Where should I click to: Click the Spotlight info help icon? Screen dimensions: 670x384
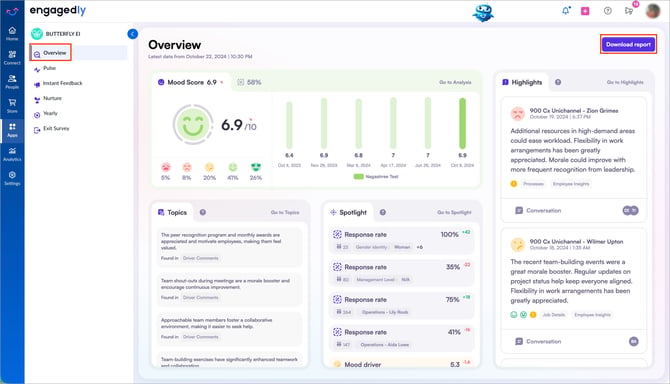[382, 212]
